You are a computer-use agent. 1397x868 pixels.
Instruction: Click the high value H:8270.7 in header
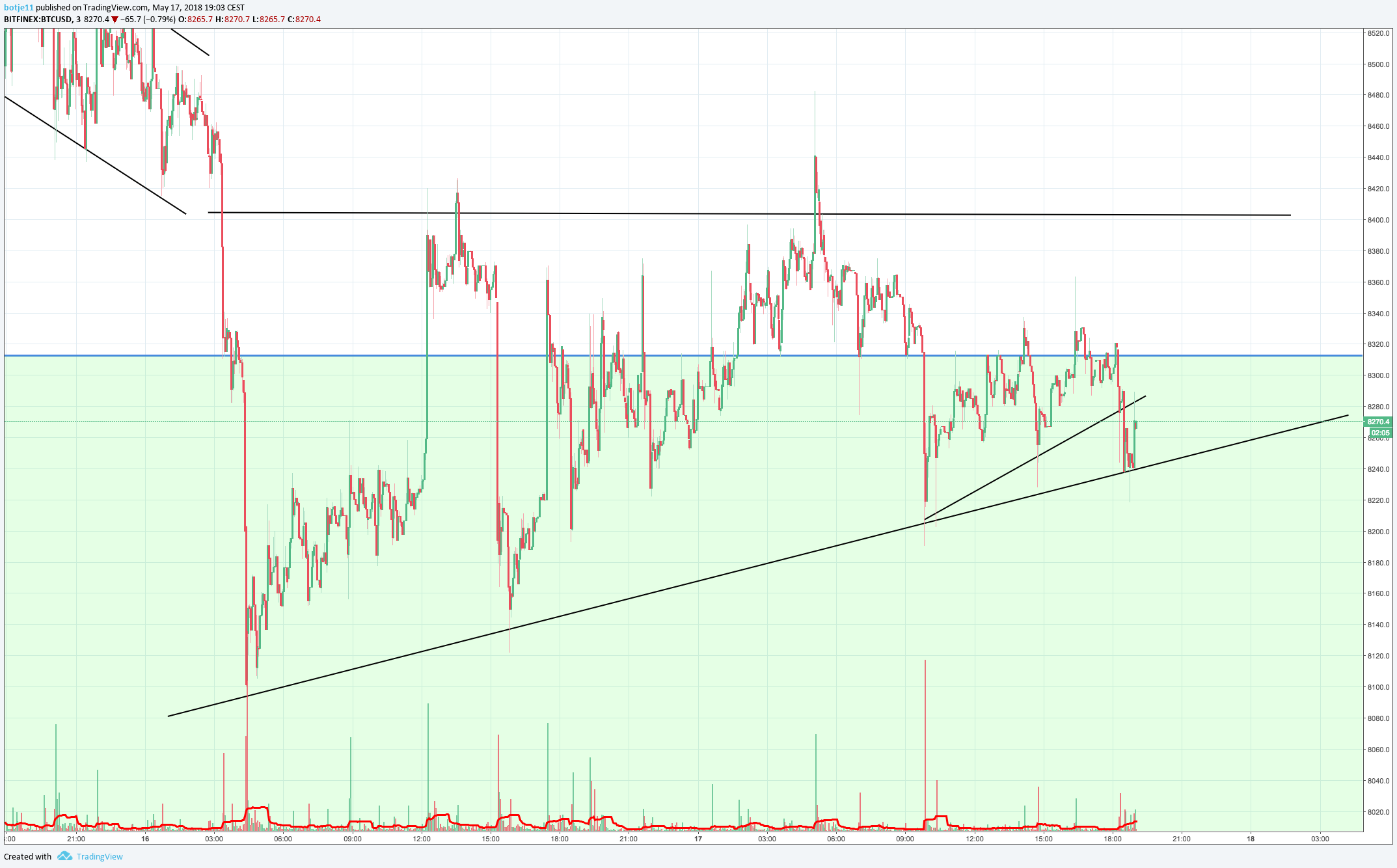point(232,20)
